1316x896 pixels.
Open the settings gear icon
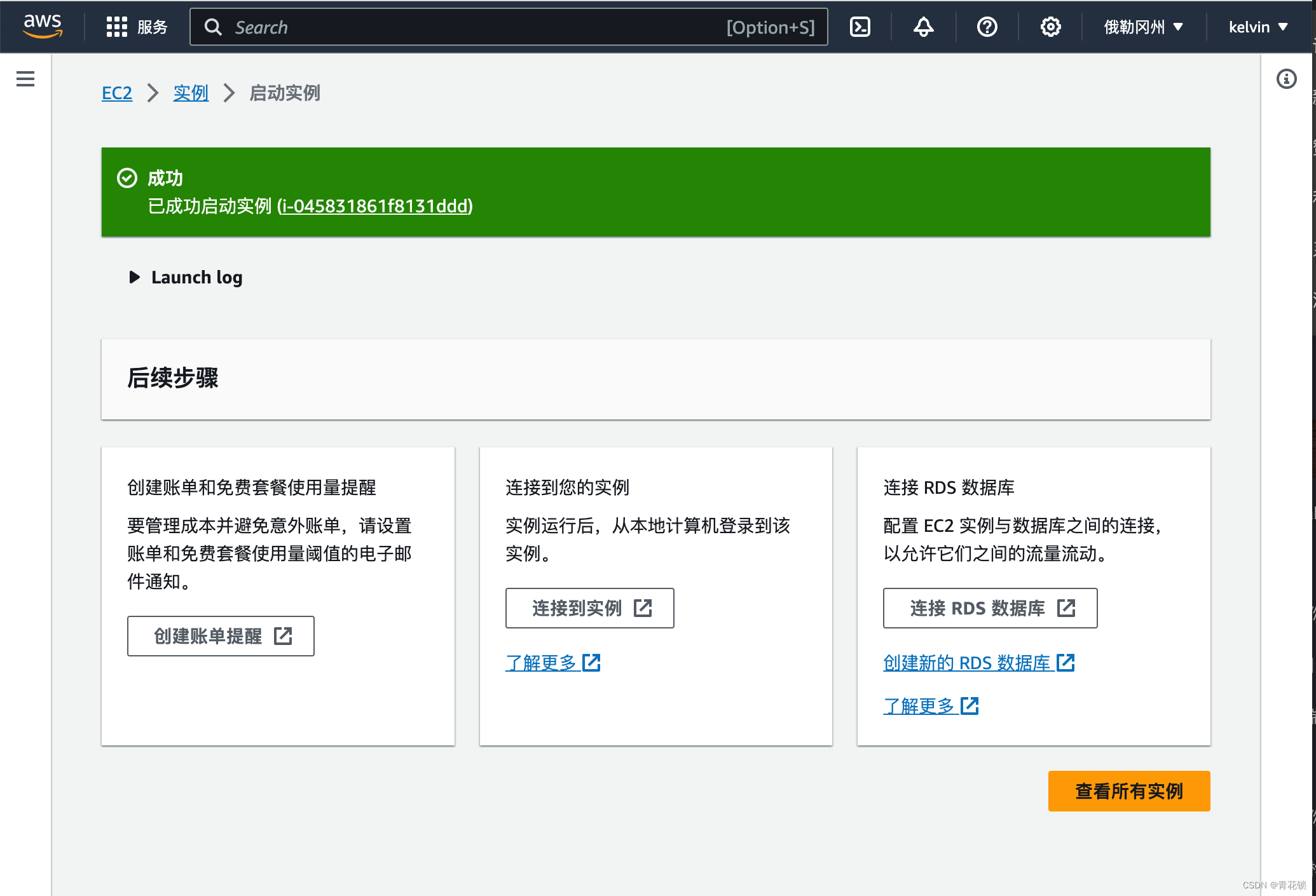point(1050,27)
